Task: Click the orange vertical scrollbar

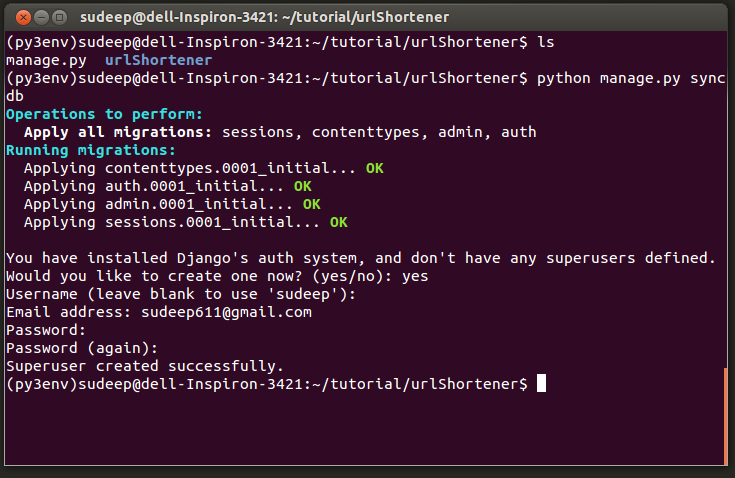Action: click(726, 416)
